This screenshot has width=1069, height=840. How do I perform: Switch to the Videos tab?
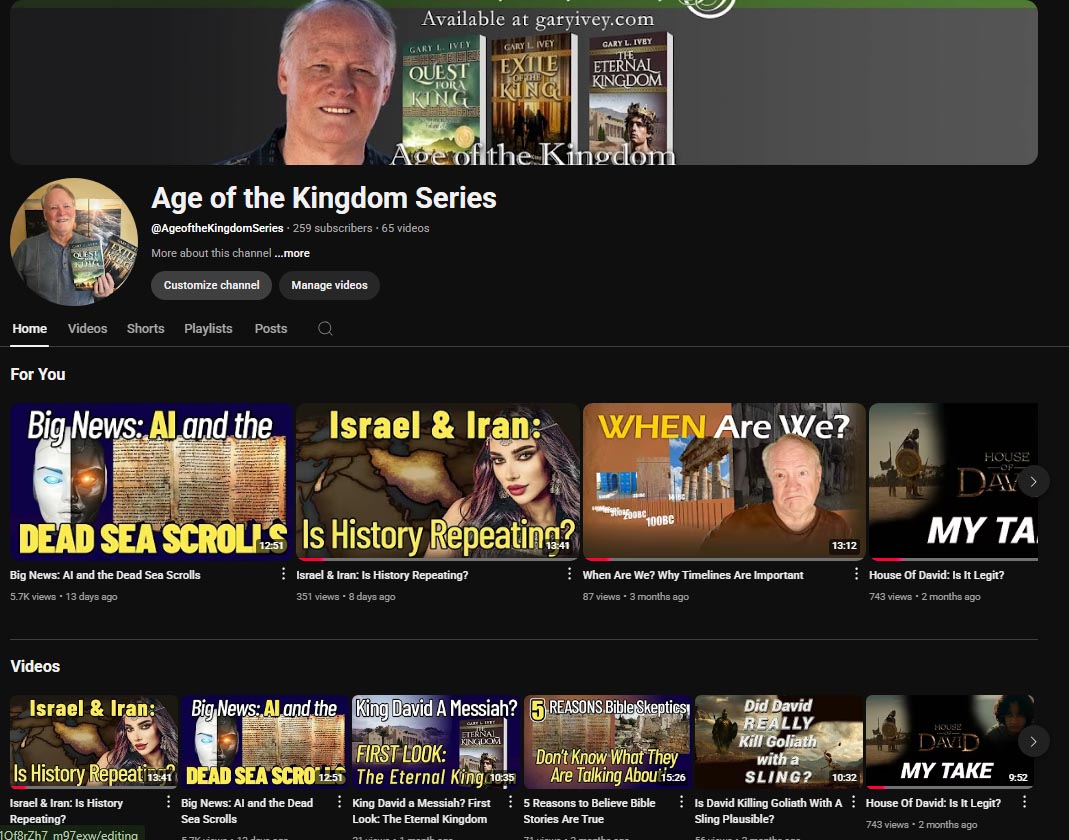[x=87, y=329]
